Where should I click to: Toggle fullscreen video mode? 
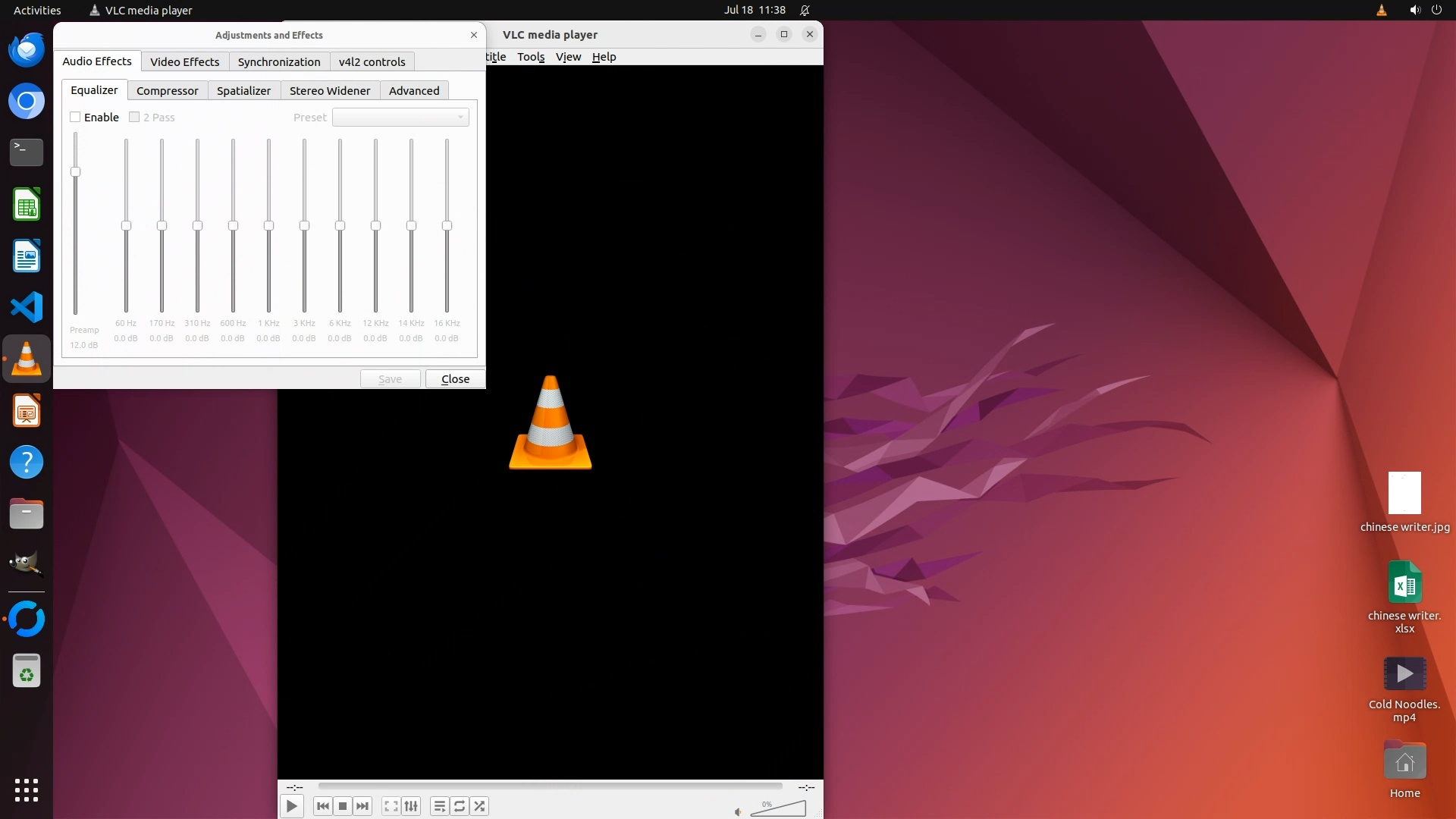[x=391, y=806]
